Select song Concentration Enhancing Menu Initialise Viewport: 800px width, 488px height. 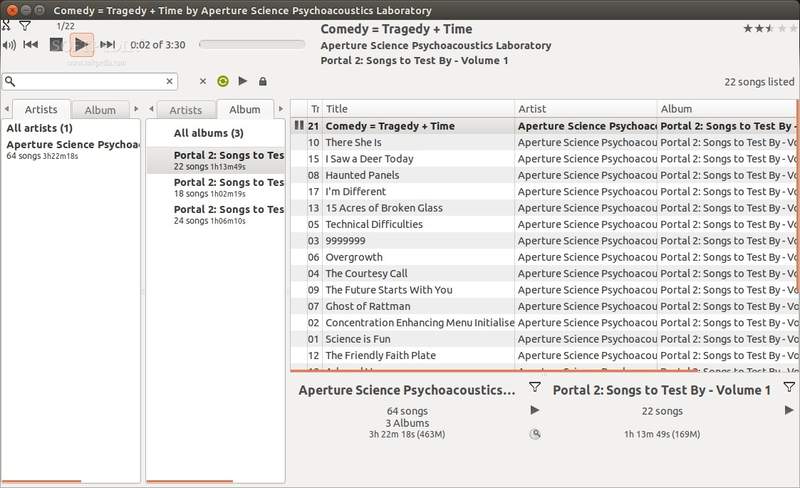click(544, 323)
